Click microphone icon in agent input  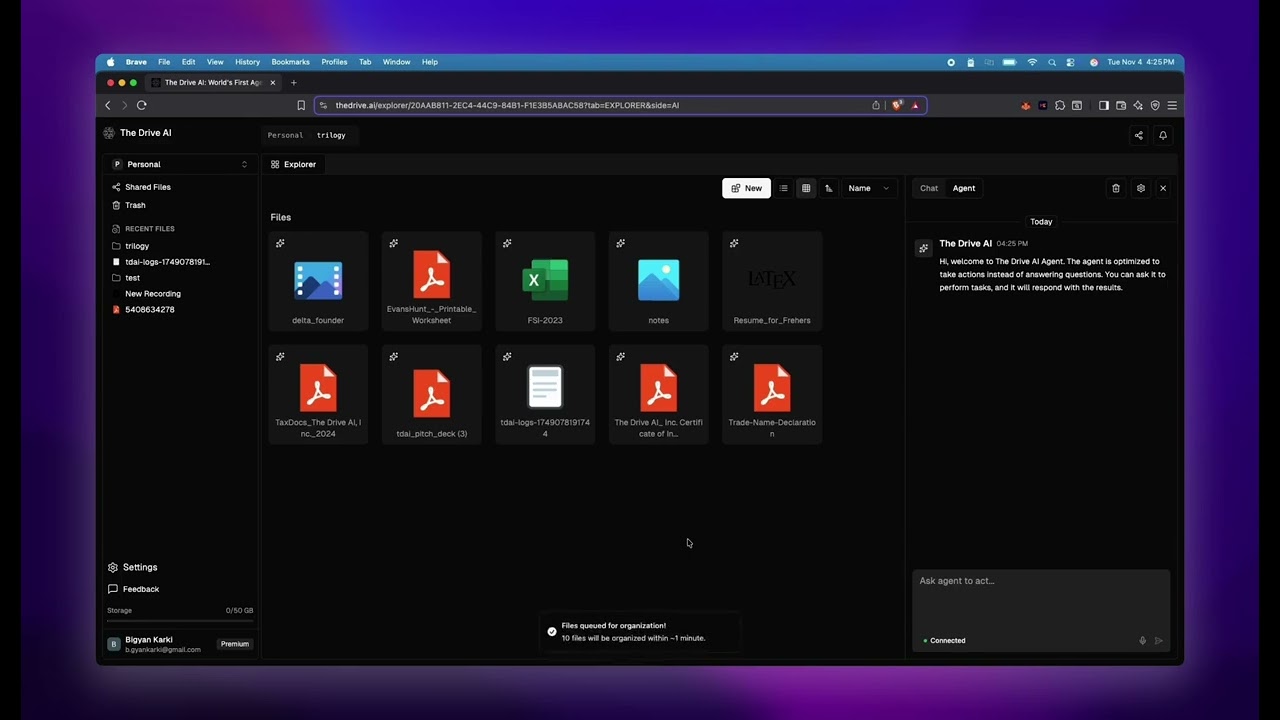pyautogui.click(x=1143, y=641)
